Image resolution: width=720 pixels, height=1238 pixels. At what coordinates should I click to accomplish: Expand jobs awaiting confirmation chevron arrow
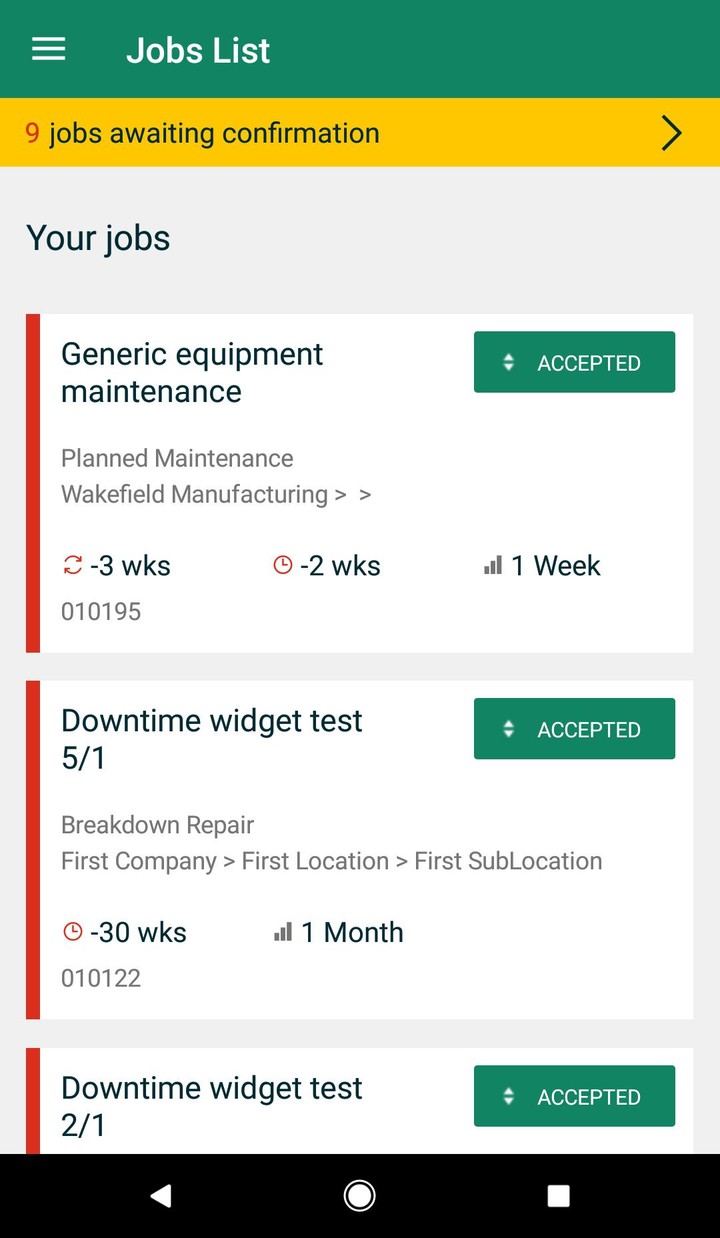click(671, 133)
